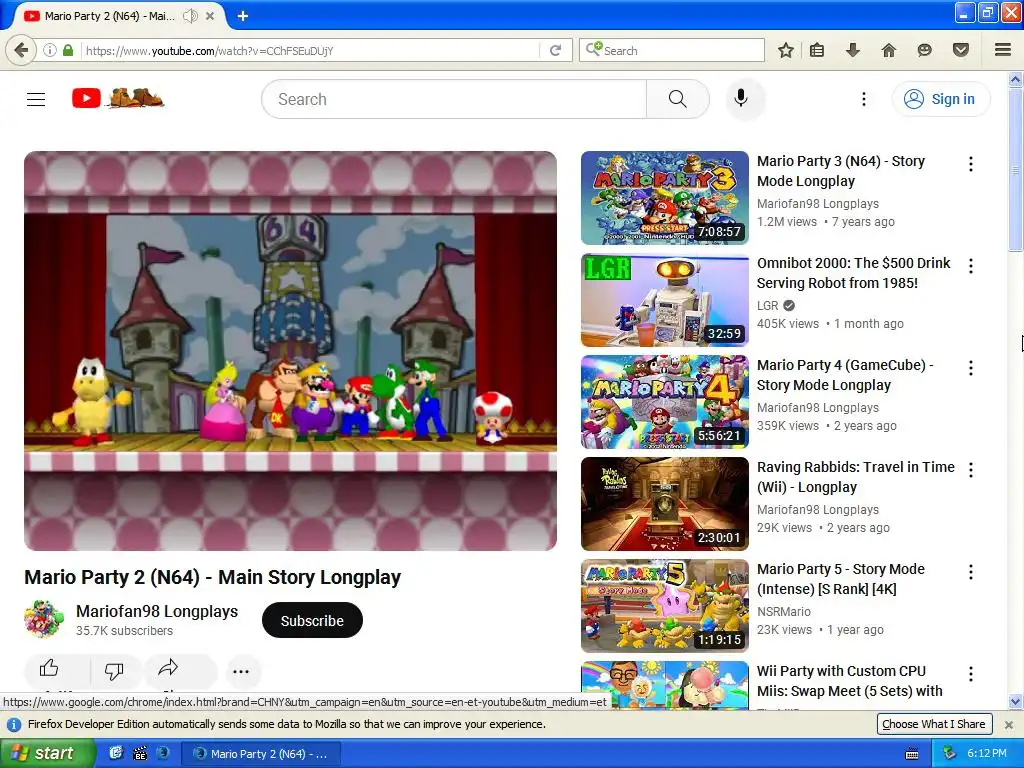The width and height of the screenshot is (1024, 768).
Task: Close the Mario Party 2 tab
Action: click(210, 16)
